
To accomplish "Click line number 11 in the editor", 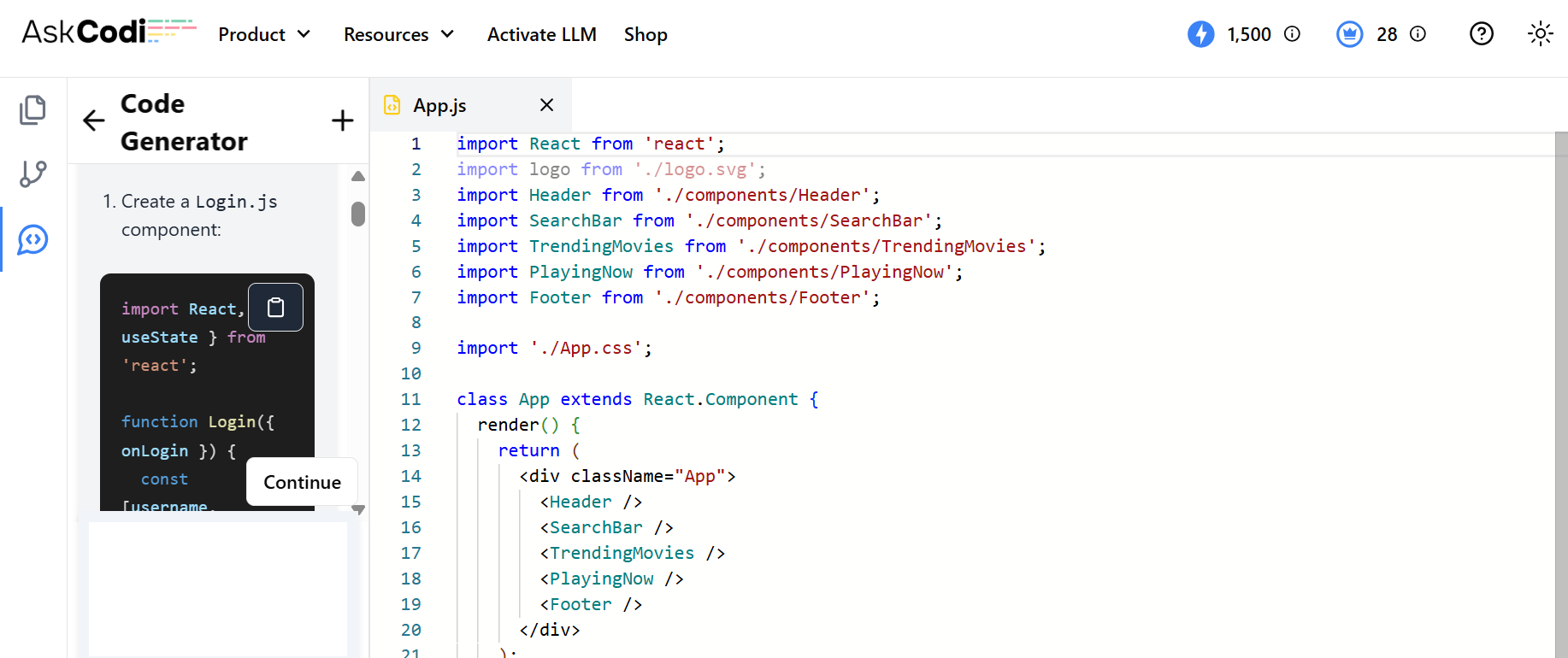I will coord(410,399).
